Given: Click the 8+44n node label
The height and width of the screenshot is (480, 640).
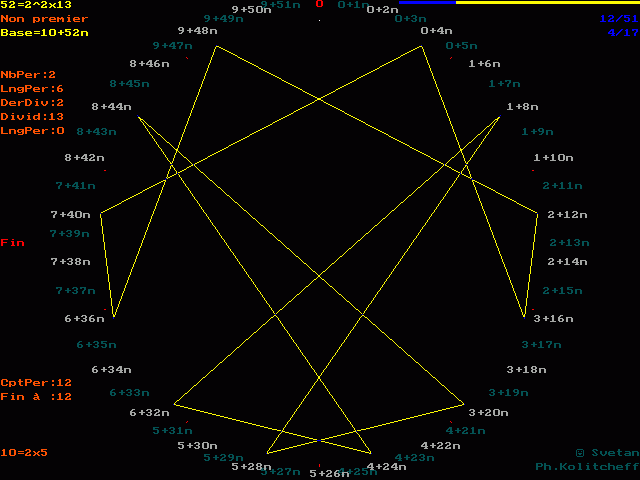Looking at the screenshot, I should 111,106.
